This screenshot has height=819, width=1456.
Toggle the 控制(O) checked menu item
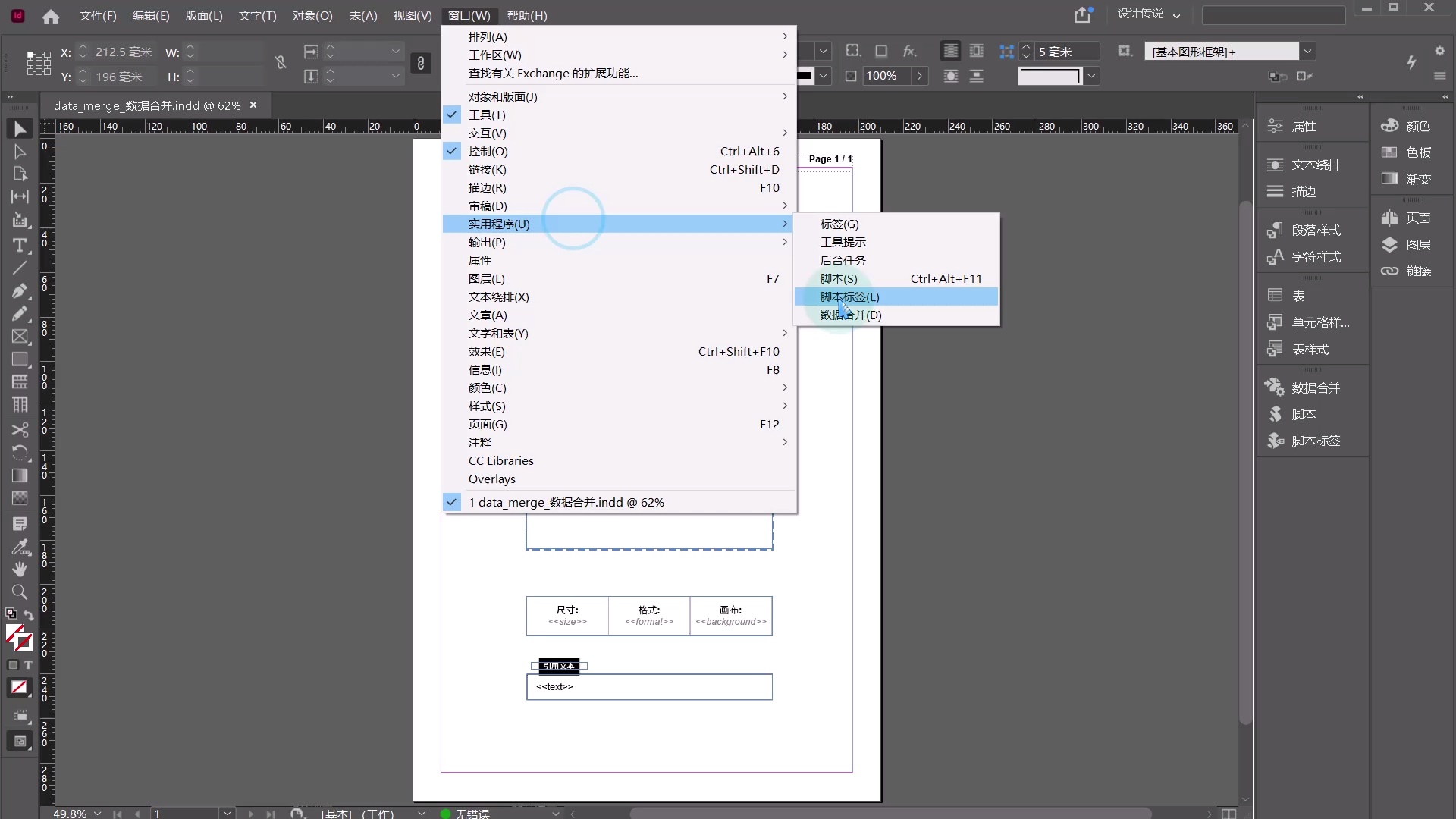619,151
